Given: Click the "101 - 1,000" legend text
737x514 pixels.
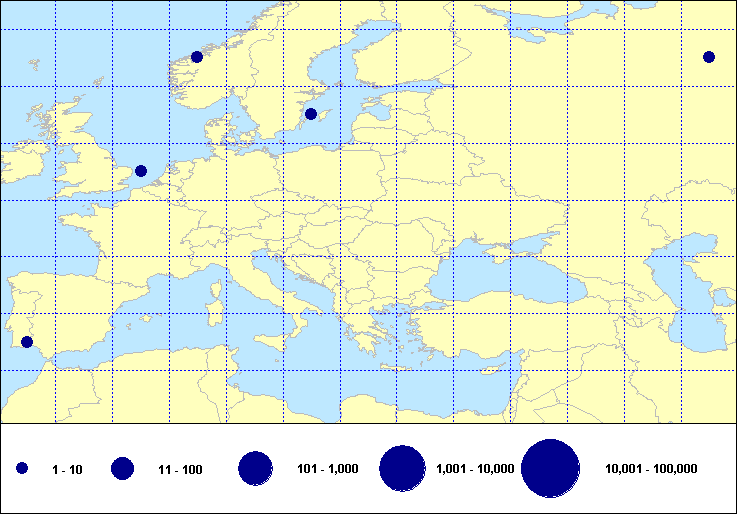Looking at the screenshot, I should (327, 469).
